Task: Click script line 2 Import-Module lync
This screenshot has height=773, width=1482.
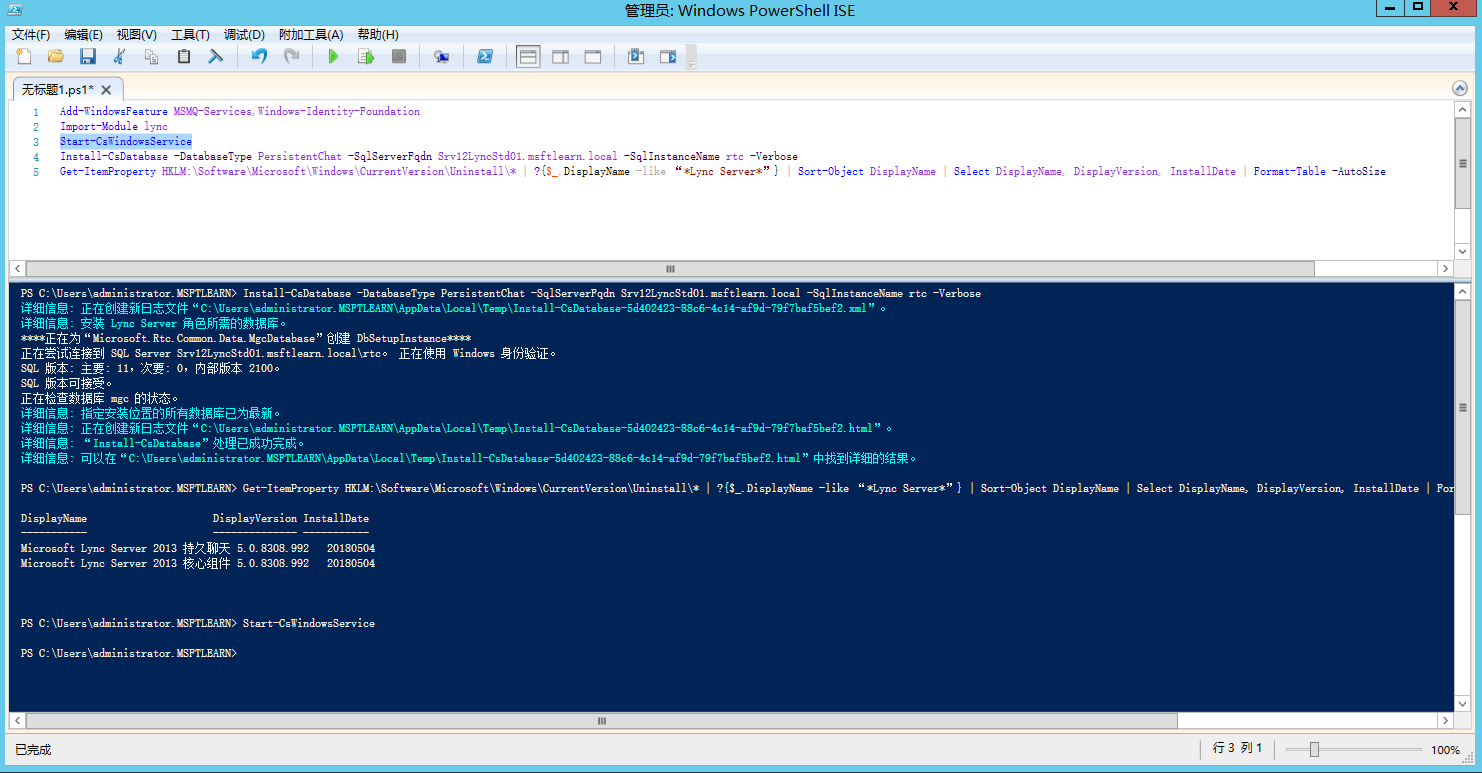Action: point(114,127)
